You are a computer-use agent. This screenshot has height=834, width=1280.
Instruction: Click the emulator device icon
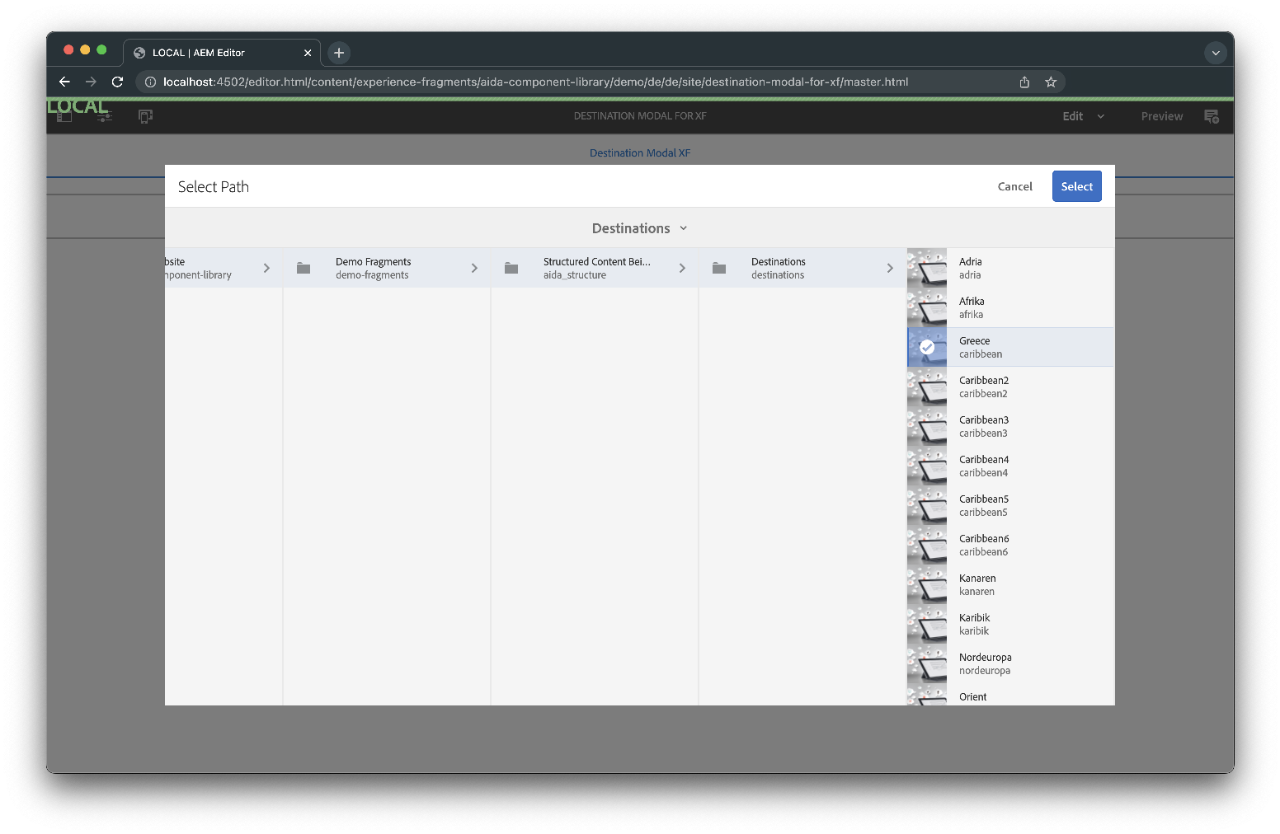(x=145, y=117)
